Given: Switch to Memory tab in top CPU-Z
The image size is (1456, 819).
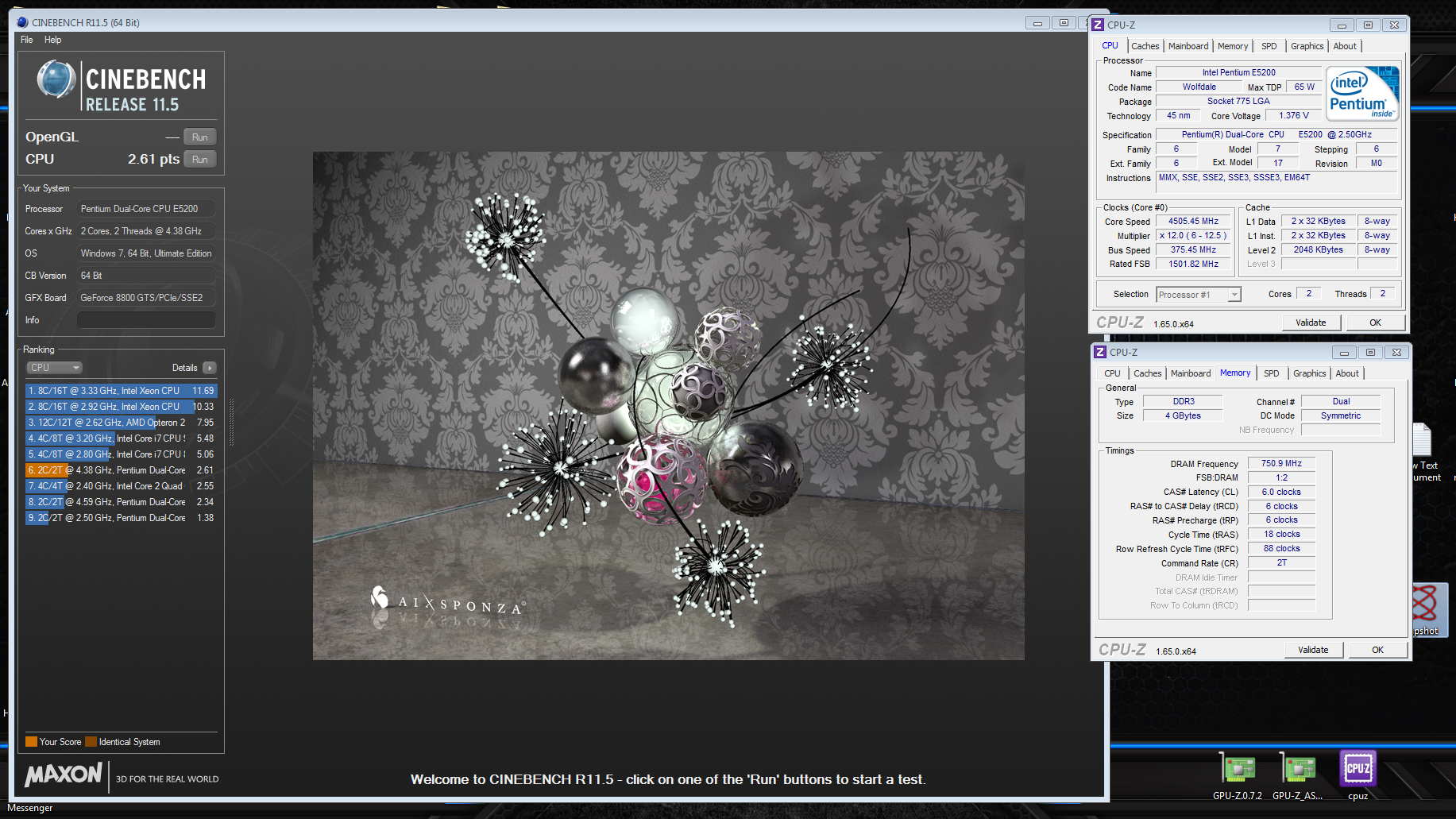Looking at the screenshot, I should pos(1233,46).
